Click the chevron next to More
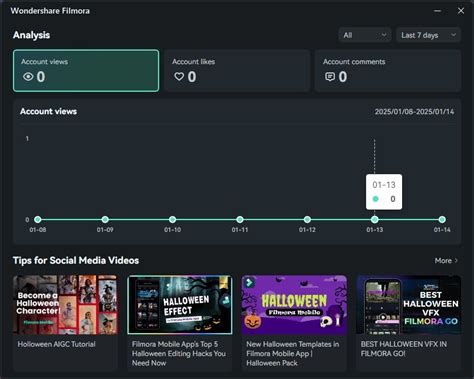This screenshot has width=474, height=379. pos(456,261)
